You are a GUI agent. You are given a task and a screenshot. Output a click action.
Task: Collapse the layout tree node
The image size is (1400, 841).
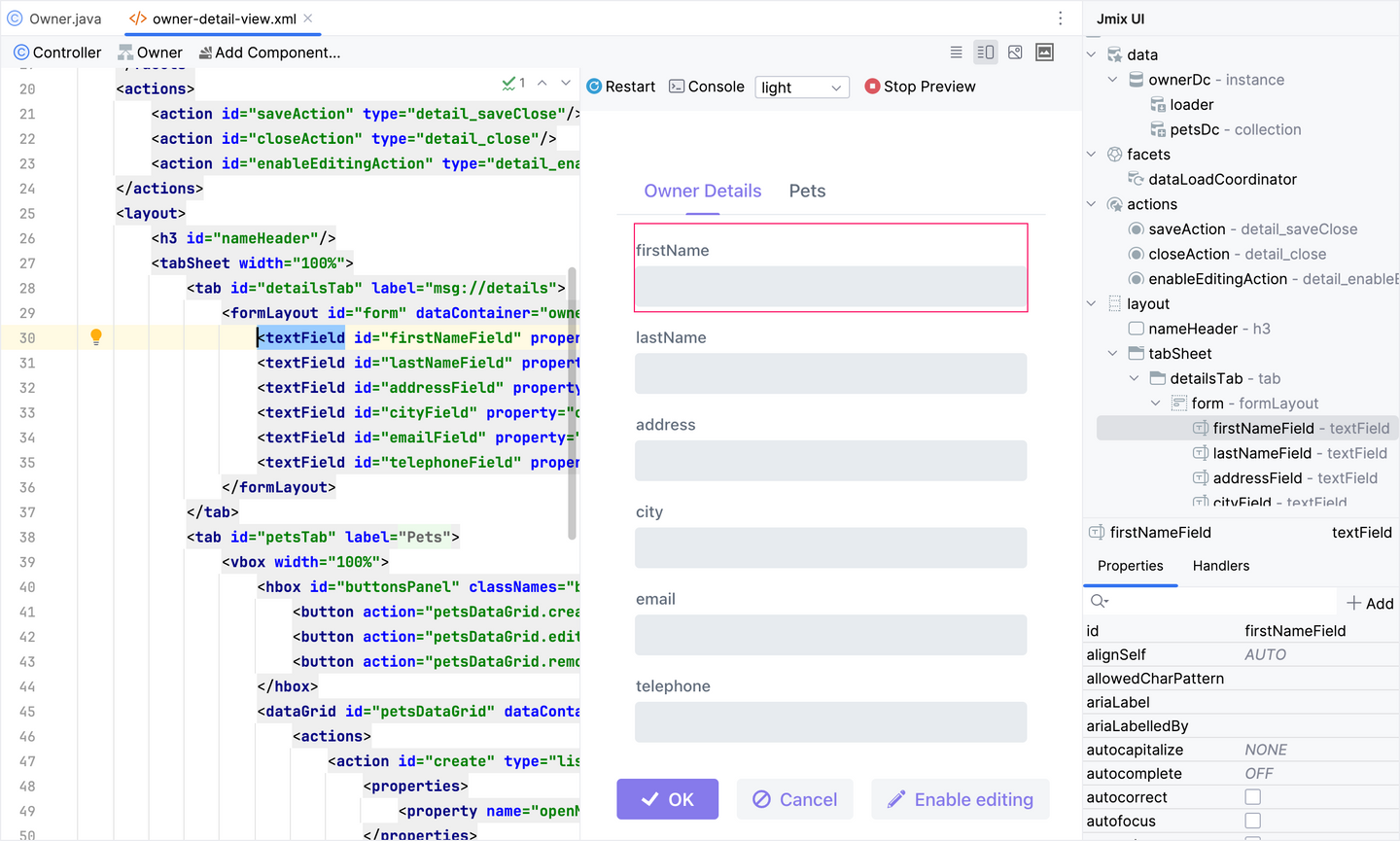point(1091,304)
